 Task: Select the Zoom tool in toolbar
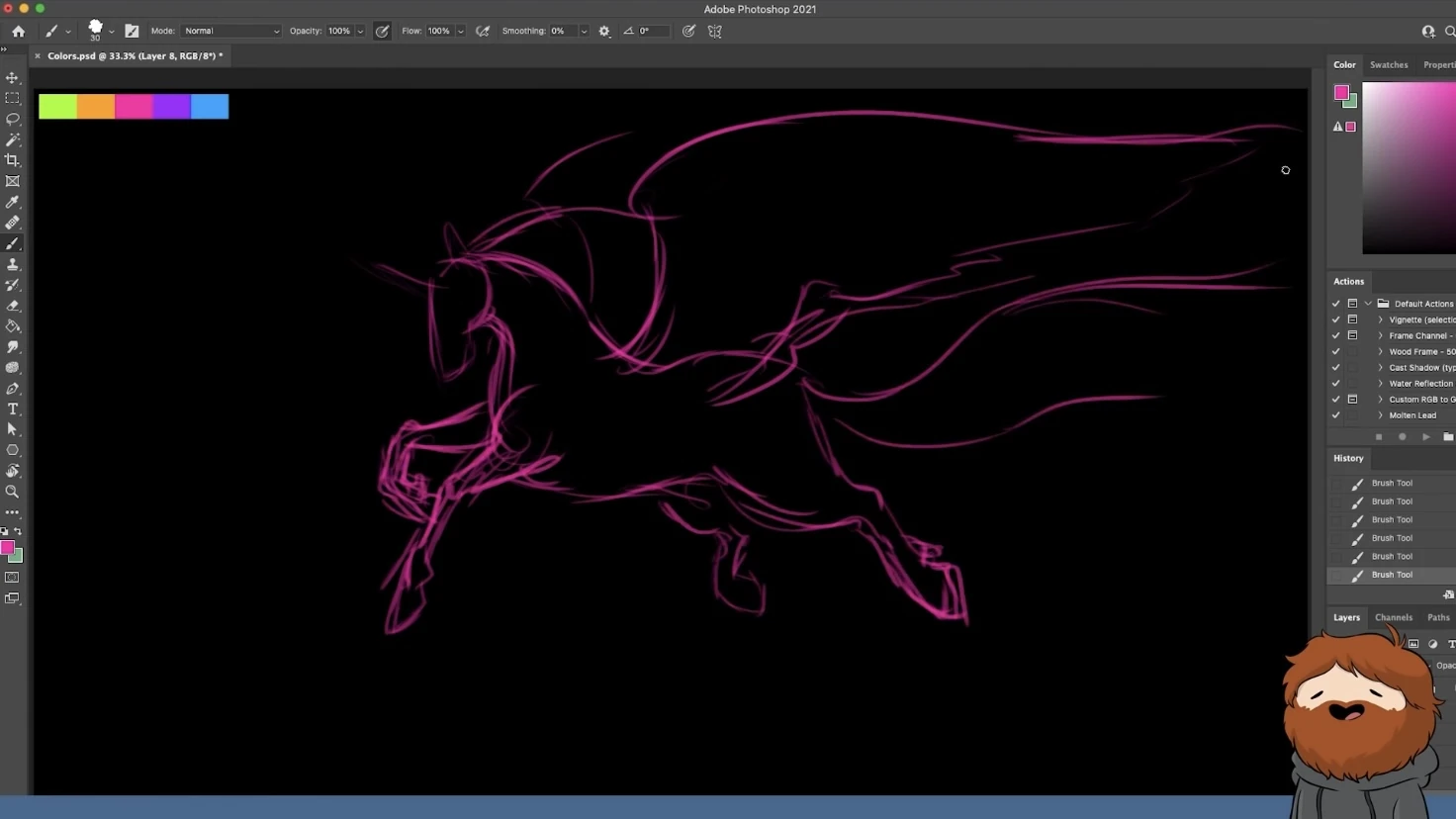coord(13,492)
